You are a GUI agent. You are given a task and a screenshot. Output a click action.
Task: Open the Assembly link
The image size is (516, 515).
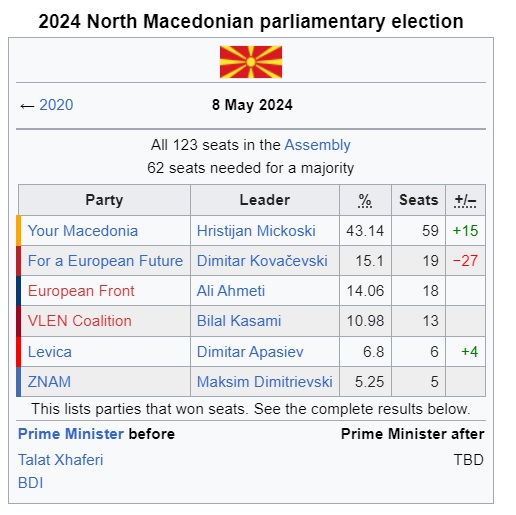(x=317, y=145)
